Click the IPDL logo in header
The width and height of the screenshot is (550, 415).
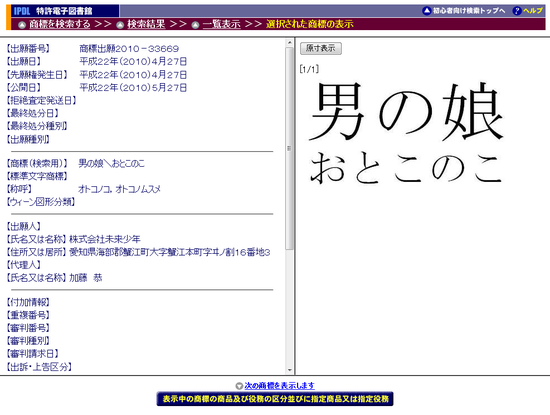coord(22,11)
